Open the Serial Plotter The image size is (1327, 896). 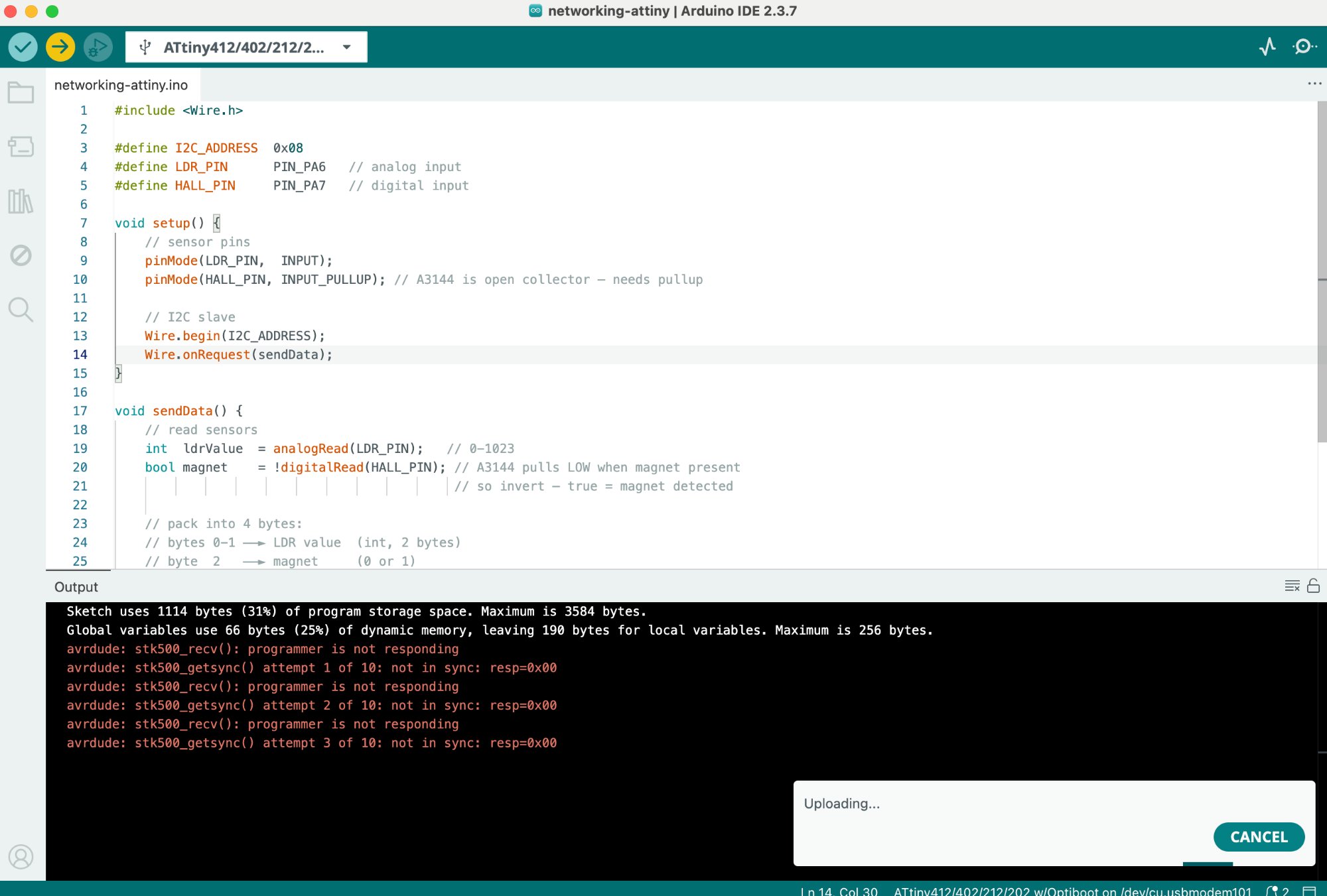(x=1267, y=46)
